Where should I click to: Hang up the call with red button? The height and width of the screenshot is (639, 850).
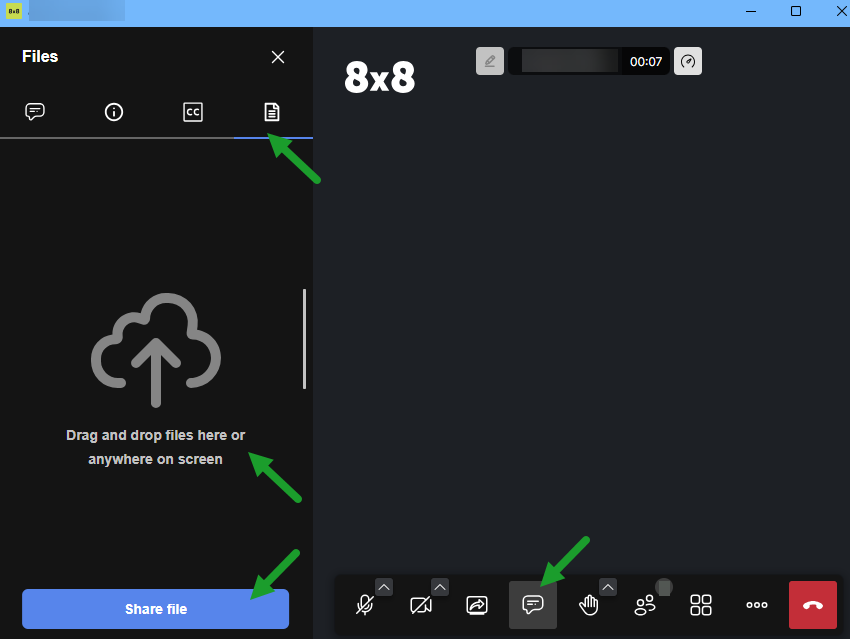tap(813, 605)
